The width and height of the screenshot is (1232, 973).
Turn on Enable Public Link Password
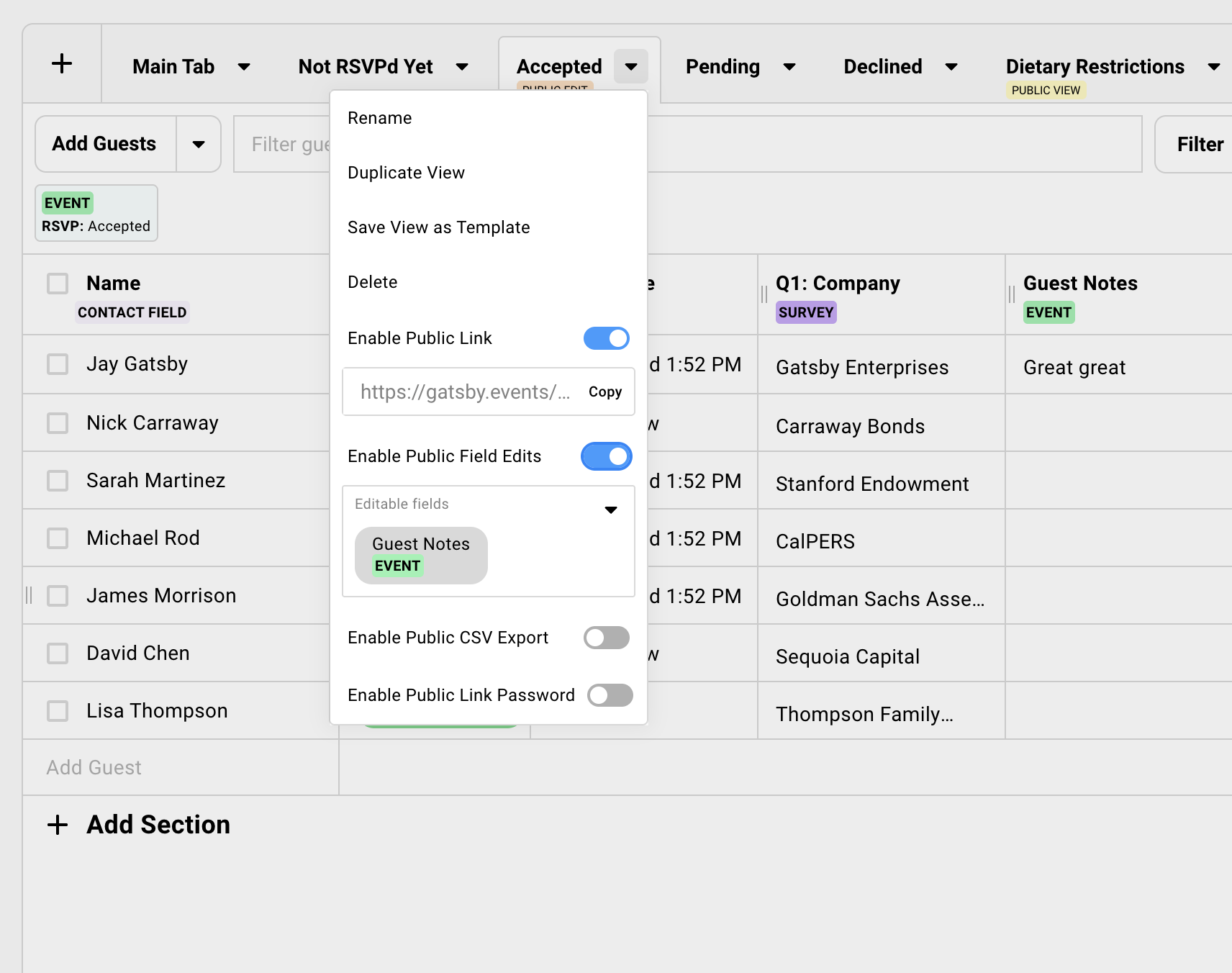pos(609,695)
